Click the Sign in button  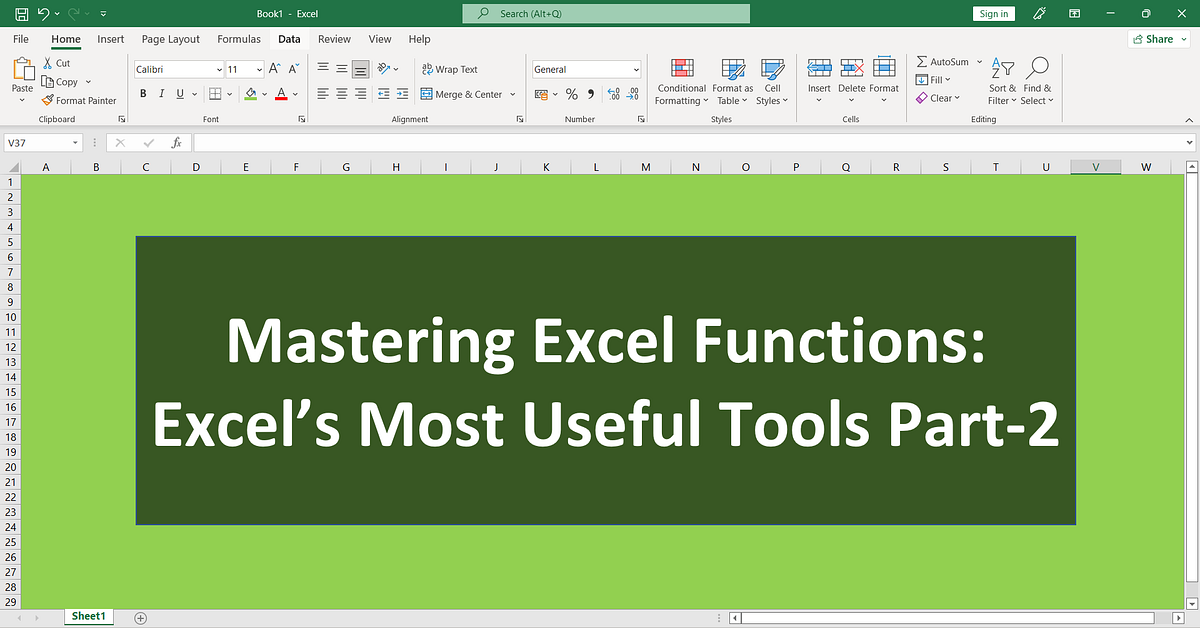pyautogui.click(x=993, y=13)
